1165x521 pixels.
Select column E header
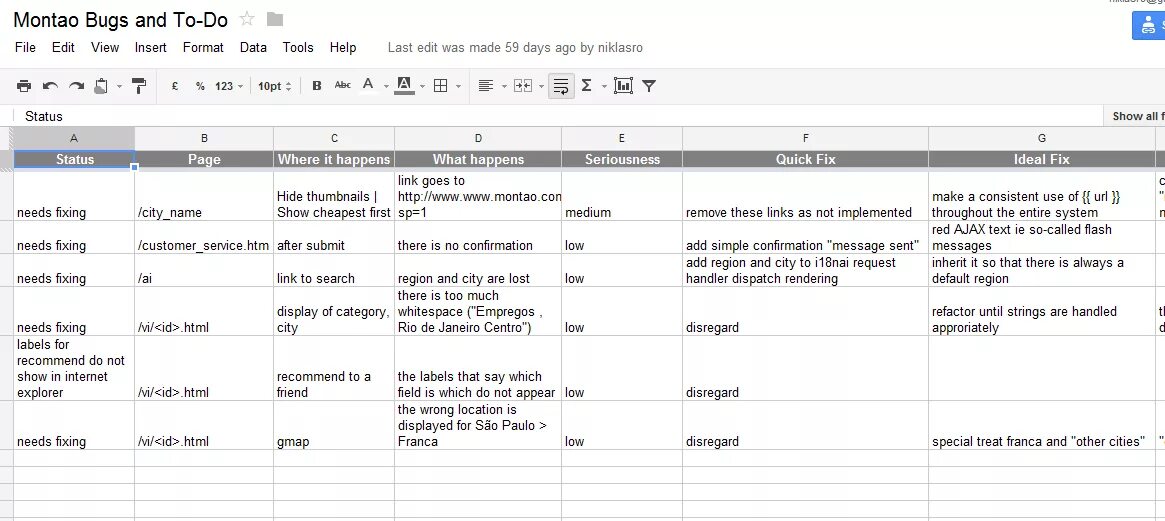coord(622,137)
